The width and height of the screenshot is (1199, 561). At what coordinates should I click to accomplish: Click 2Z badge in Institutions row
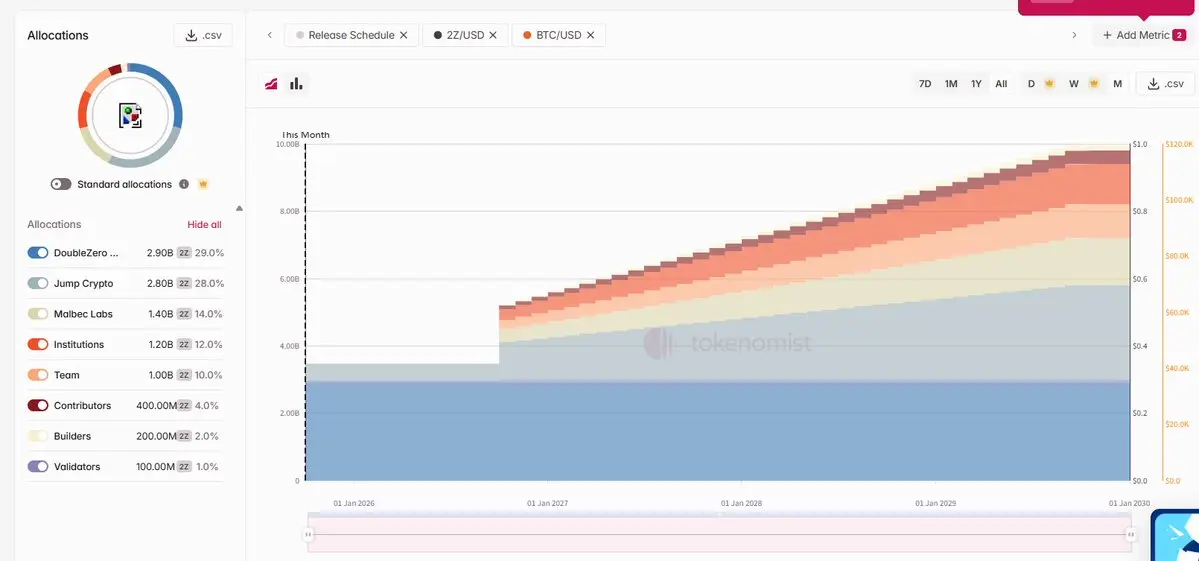[x=184, y=345]
